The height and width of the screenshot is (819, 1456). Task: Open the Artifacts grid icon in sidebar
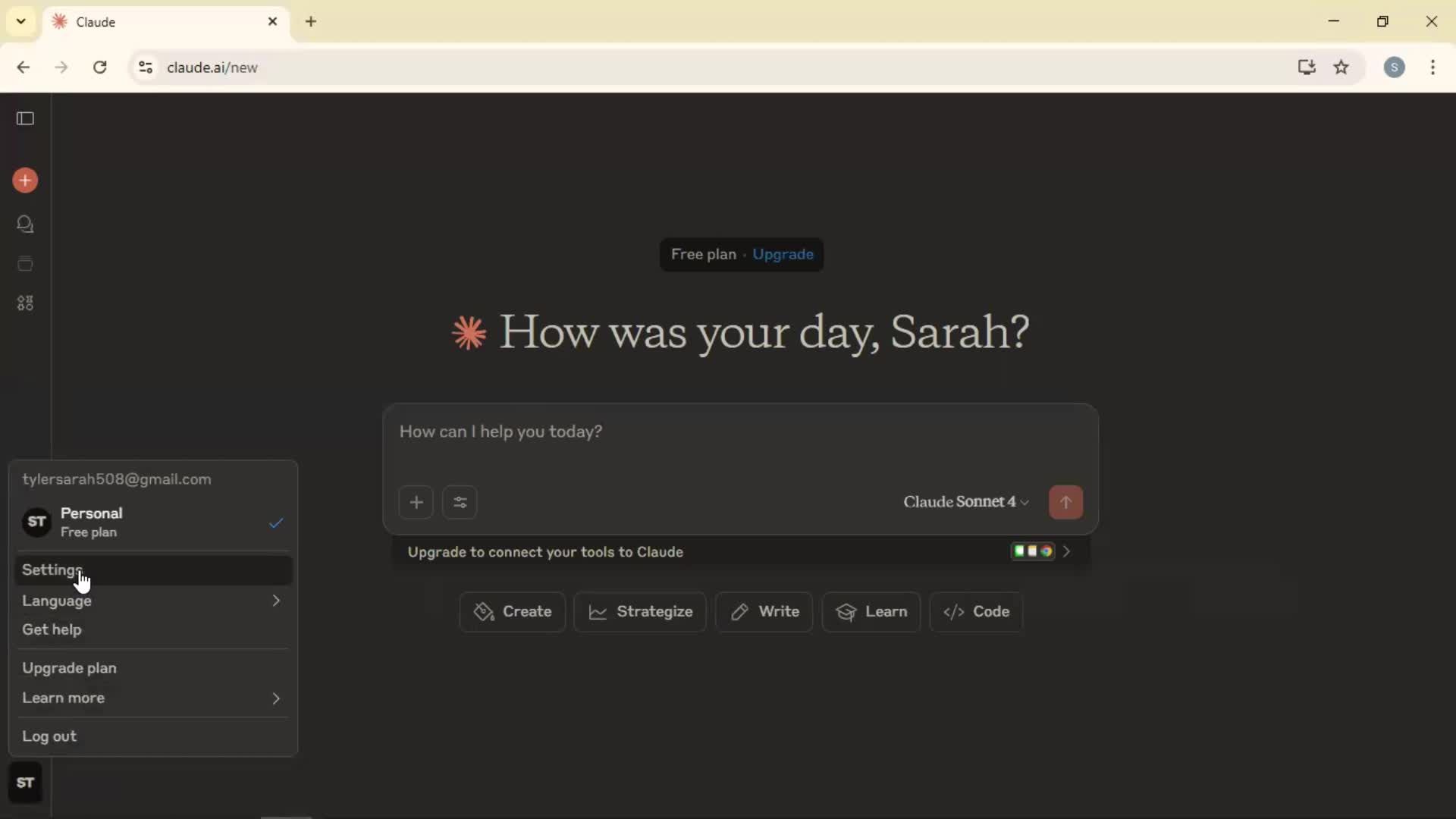[25, 303]
